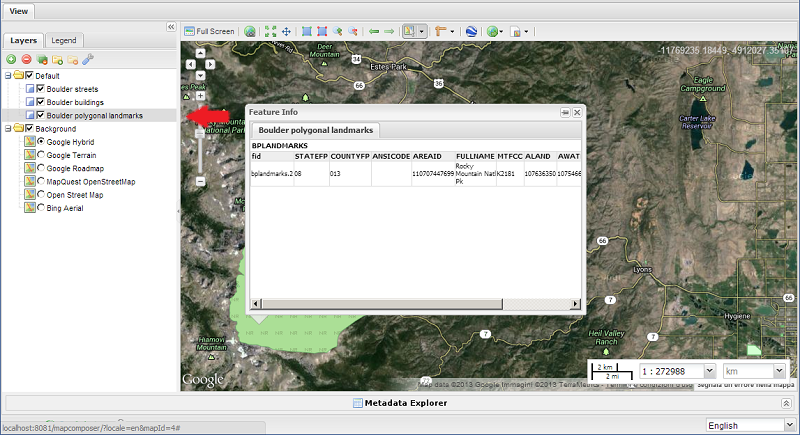This screenshot has height=435, width=800.
Task: Click the zoom slider minus button
Action: [201, 182]
